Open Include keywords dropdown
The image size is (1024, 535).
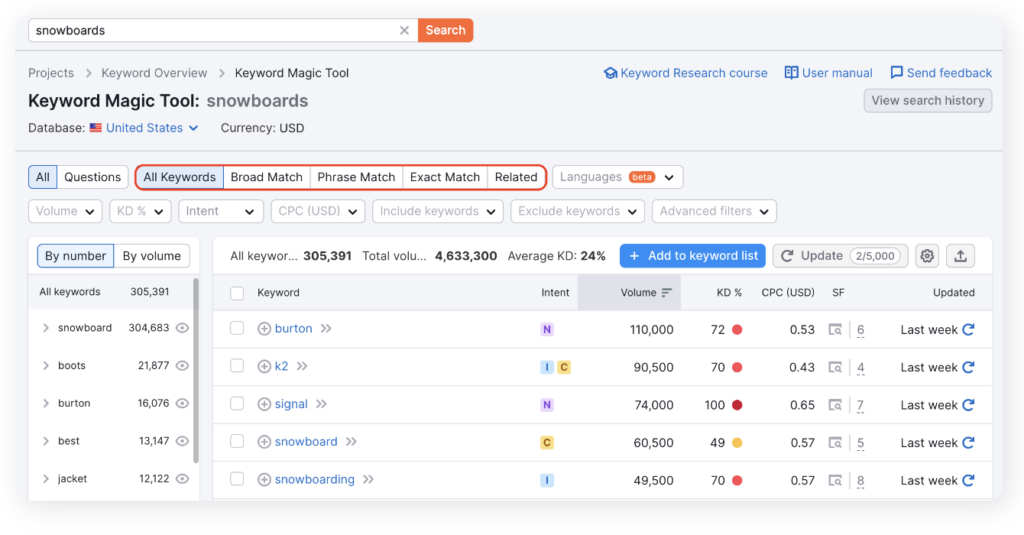pos(438,211)
